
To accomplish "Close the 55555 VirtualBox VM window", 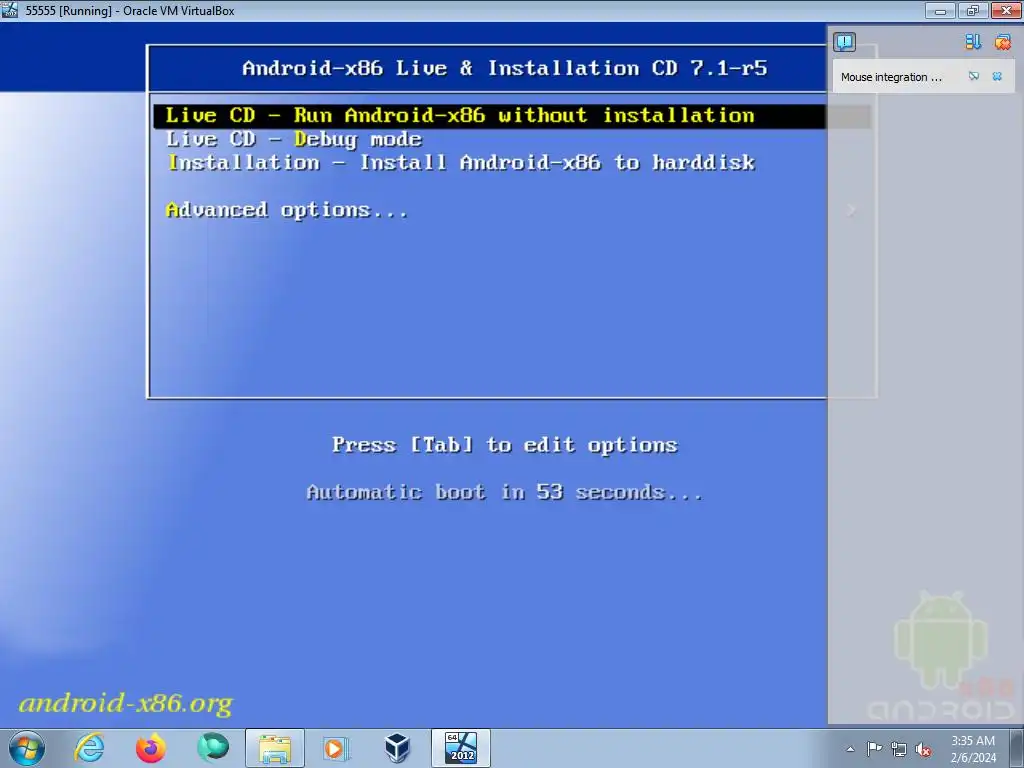I will coord(1006,10).
